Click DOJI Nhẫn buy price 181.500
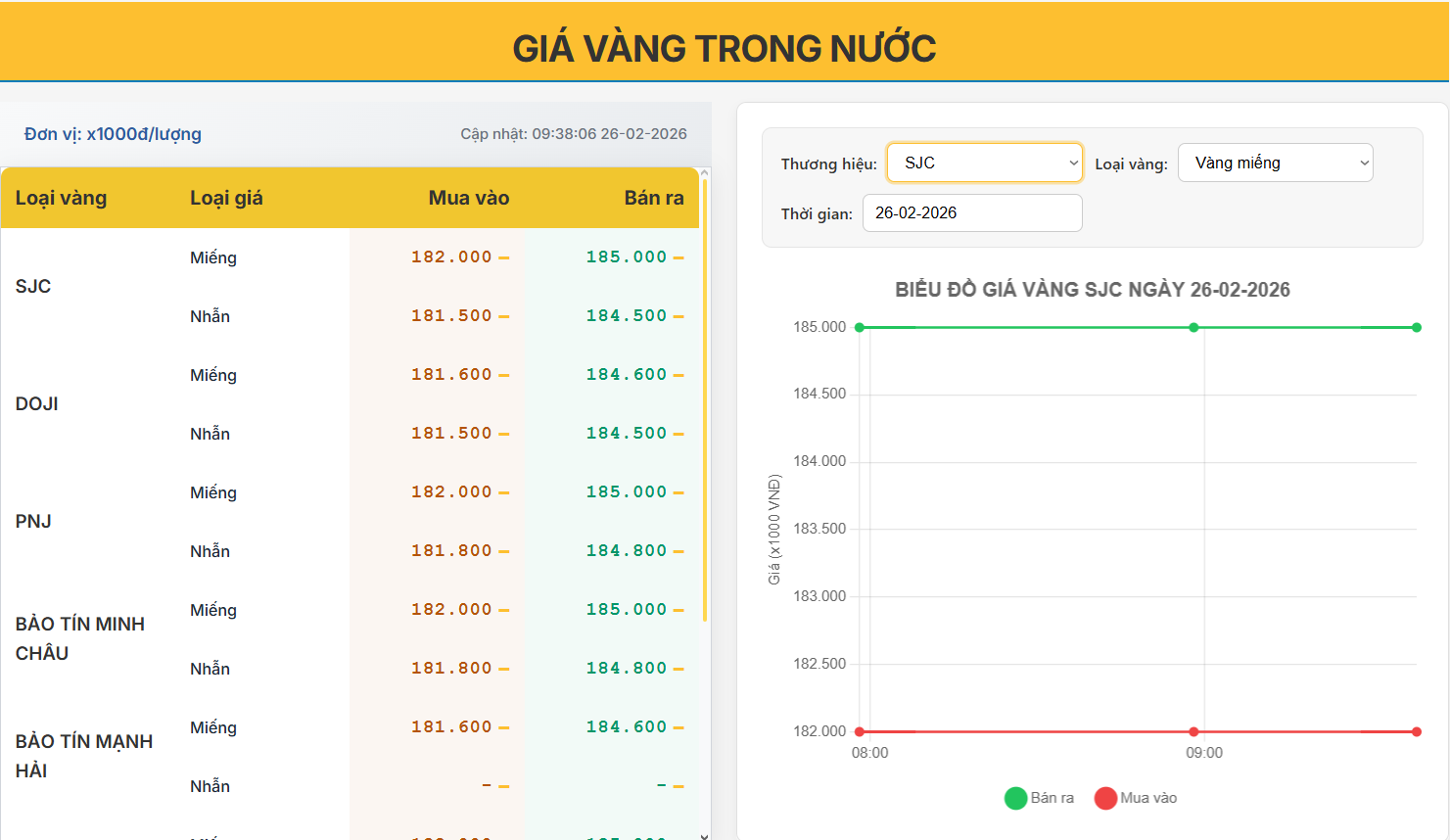1450x840 pixels. point(451,433)
